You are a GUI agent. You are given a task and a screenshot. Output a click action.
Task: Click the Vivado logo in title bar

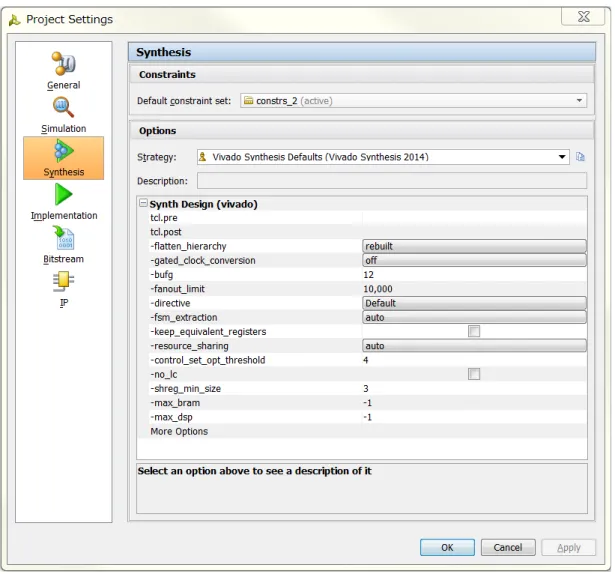[x=14, y=20]
